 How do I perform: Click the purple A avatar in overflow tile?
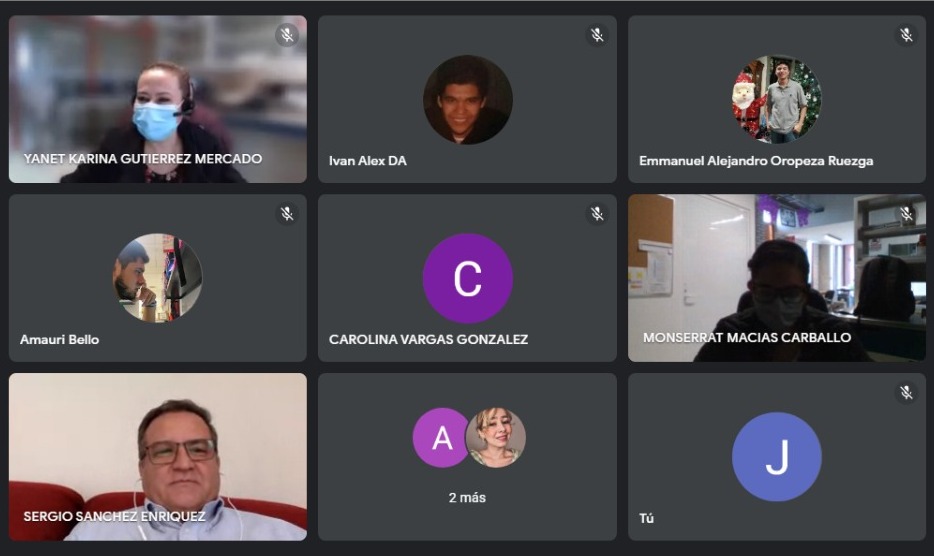[442, 438]
